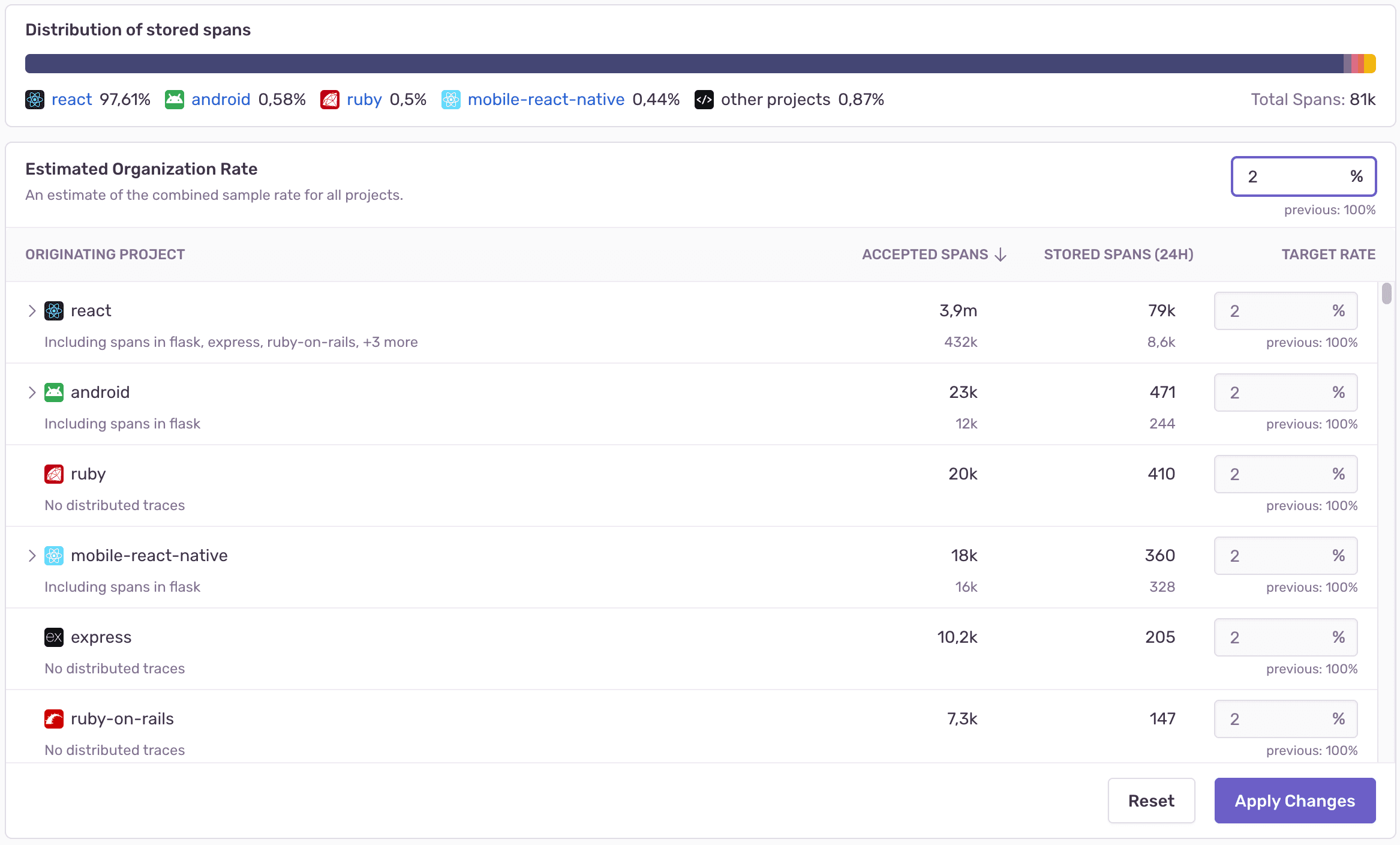Click the ruby project name in table

point(88,474)
